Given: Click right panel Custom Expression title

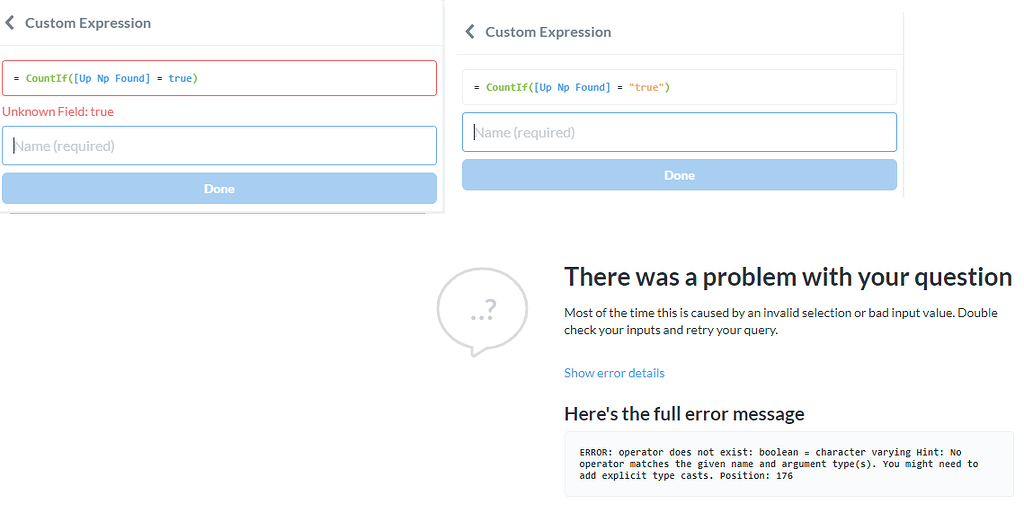Looking at the screenshot, I should 548,32.
